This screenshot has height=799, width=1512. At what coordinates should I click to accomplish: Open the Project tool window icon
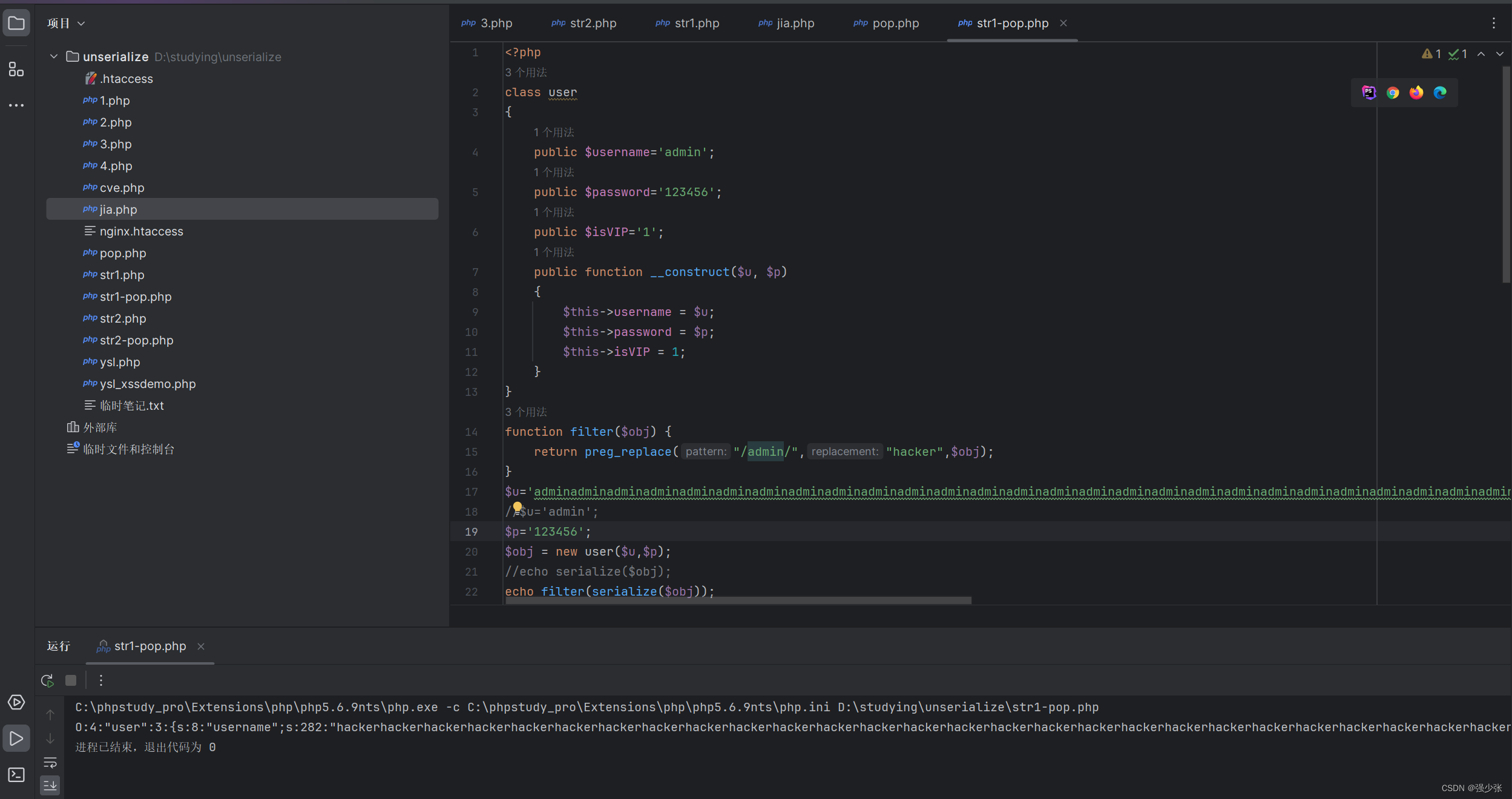[16, 24]
